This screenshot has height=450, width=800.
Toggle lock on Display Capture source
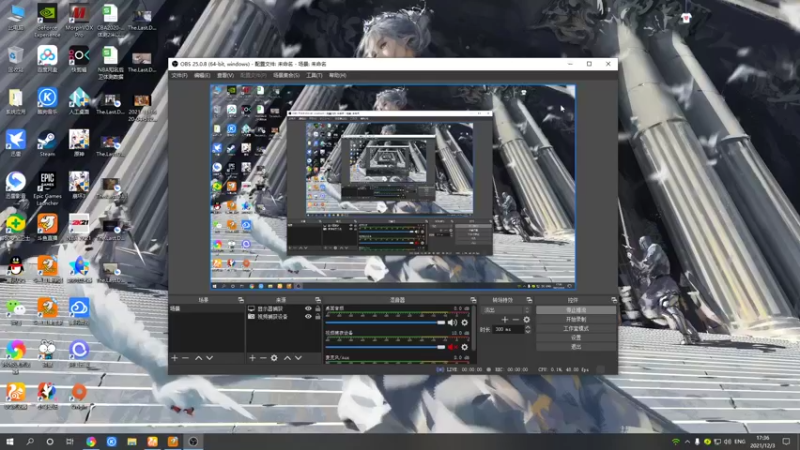point(317,309)
